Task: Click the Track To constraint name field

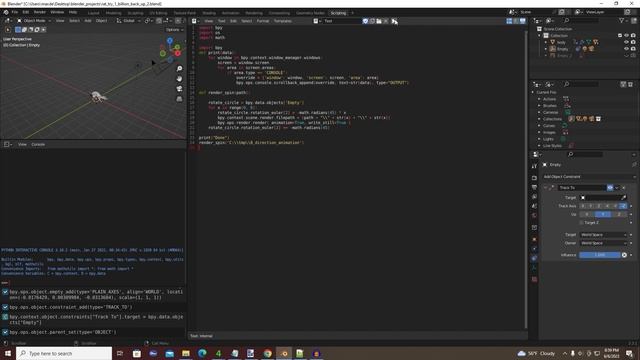Action: coord(582,188)
